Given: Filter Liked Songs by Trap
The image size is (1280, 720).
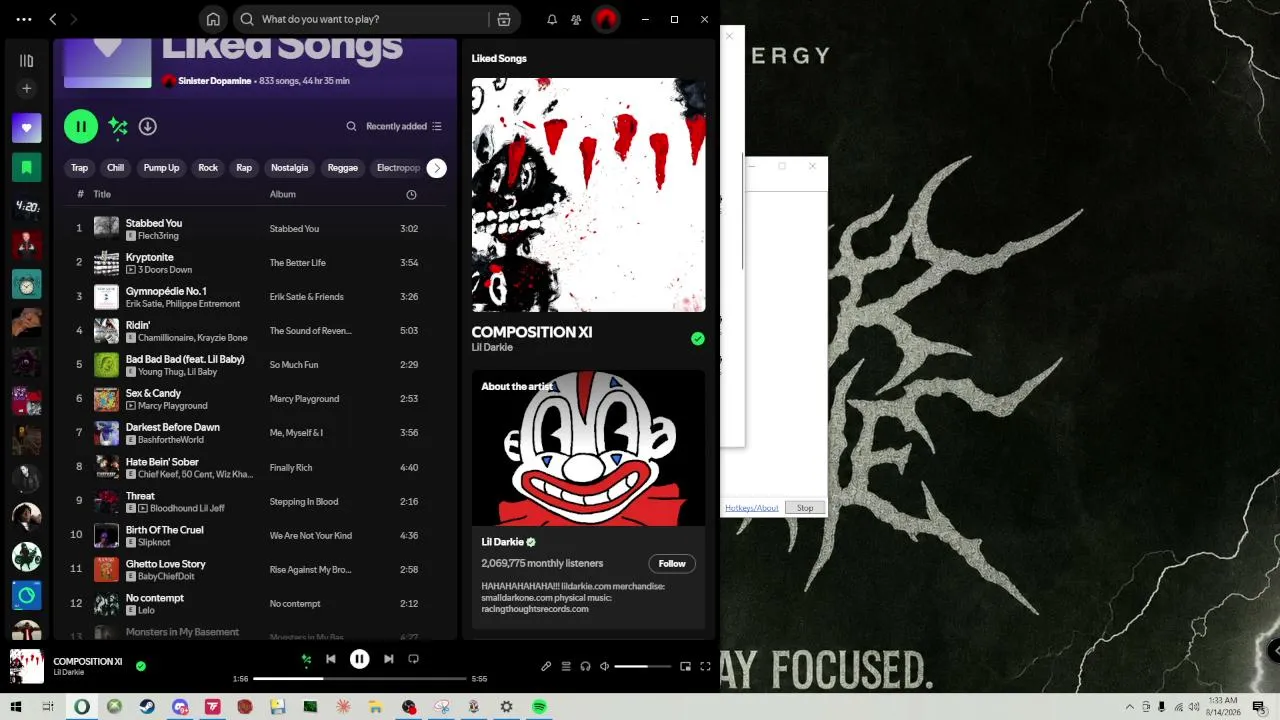Looking at the screenshot, I should tap(79, 168).
